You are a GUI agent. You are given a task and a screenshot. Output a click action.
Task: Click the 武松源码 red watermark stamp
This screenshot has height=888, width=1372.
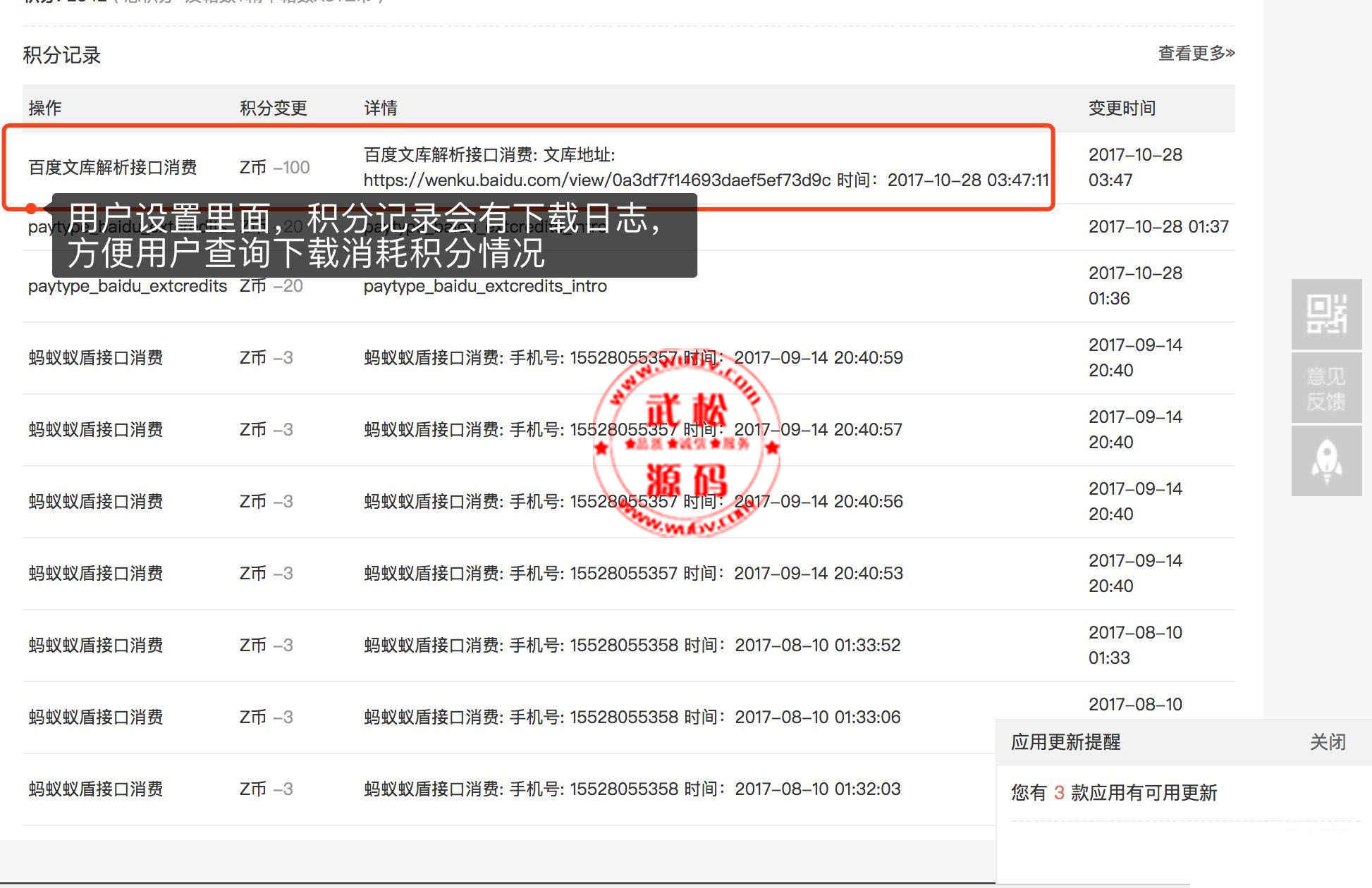pos(686,444)
